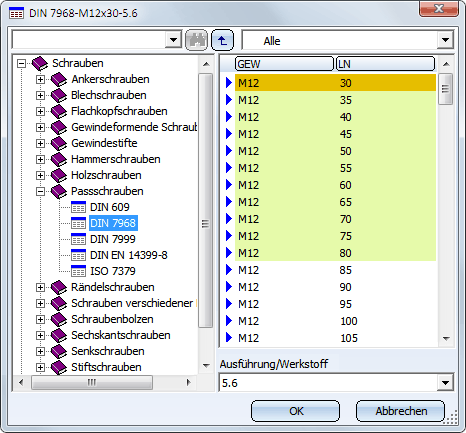Select DIN EN 14399-8 standard
Screen dimensions: 466x433
(129, 255)
